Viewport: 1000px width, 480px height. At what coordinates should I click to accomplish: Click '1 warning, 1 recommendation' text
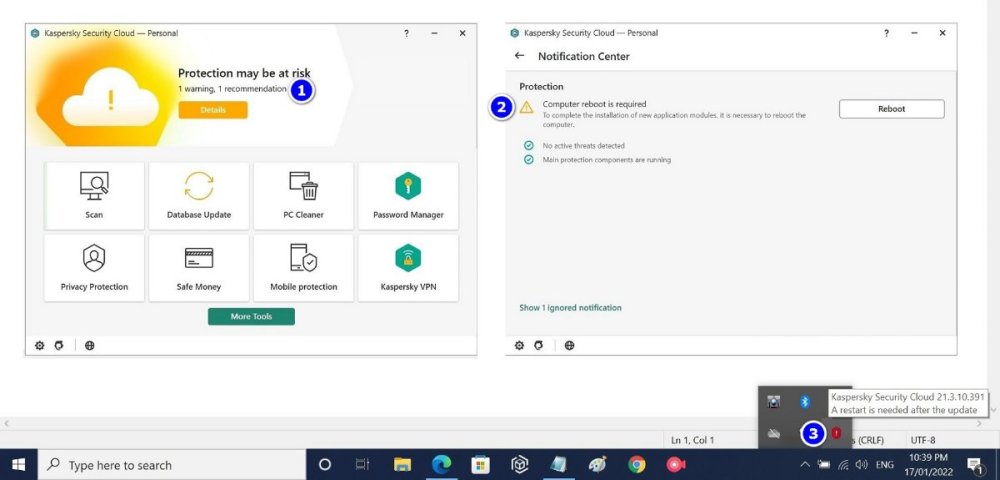232,89
